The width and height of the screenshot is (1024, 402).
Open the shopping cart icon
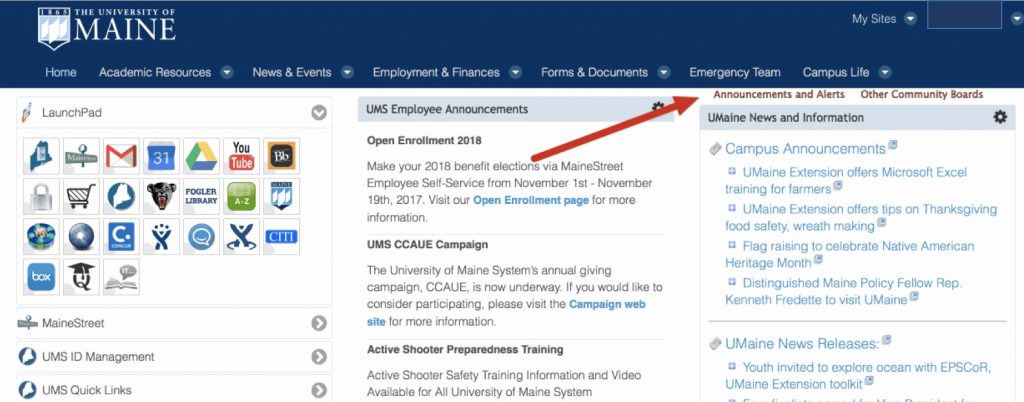pos(81,196)
